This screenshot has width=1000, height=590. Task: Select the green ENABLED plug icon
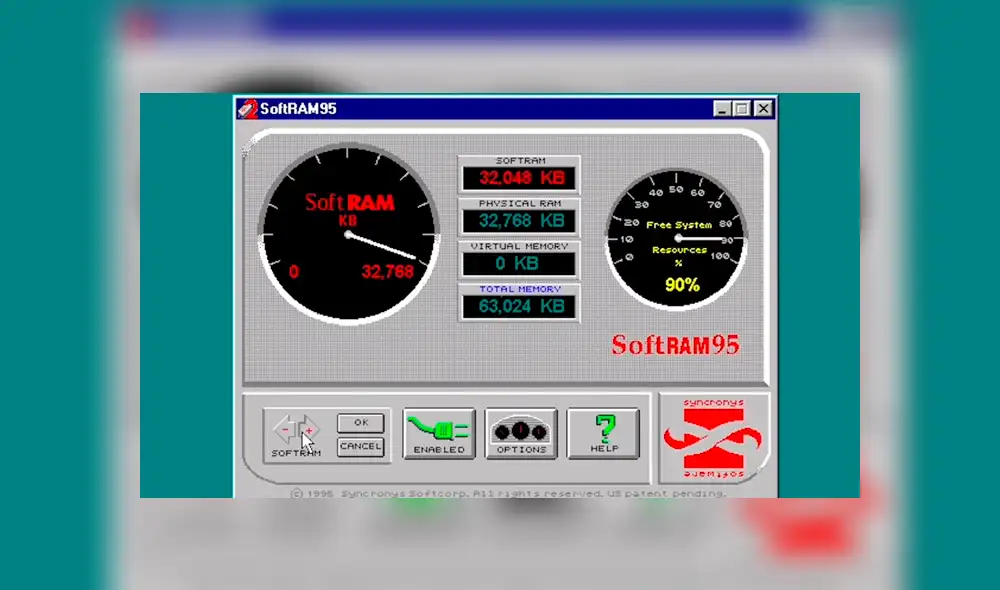click(x=437, y=428)
